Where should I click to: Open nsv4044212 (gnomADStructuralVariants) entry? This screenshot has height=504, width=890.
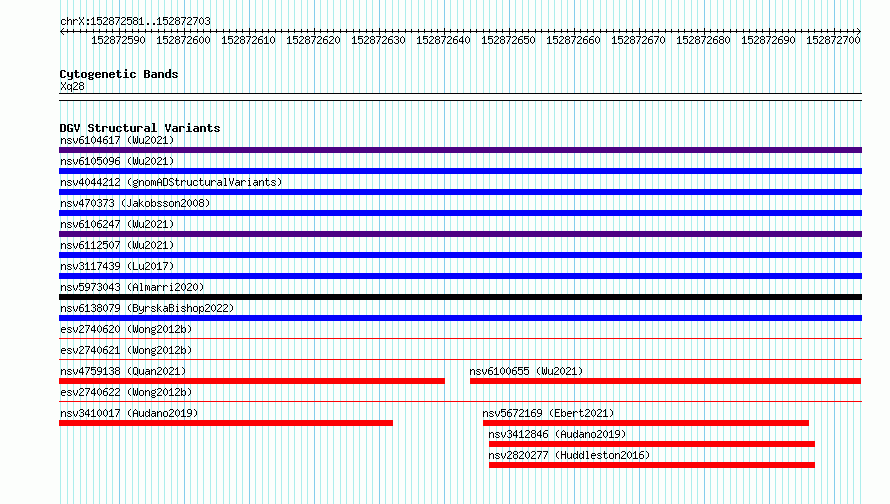(171, 182)
